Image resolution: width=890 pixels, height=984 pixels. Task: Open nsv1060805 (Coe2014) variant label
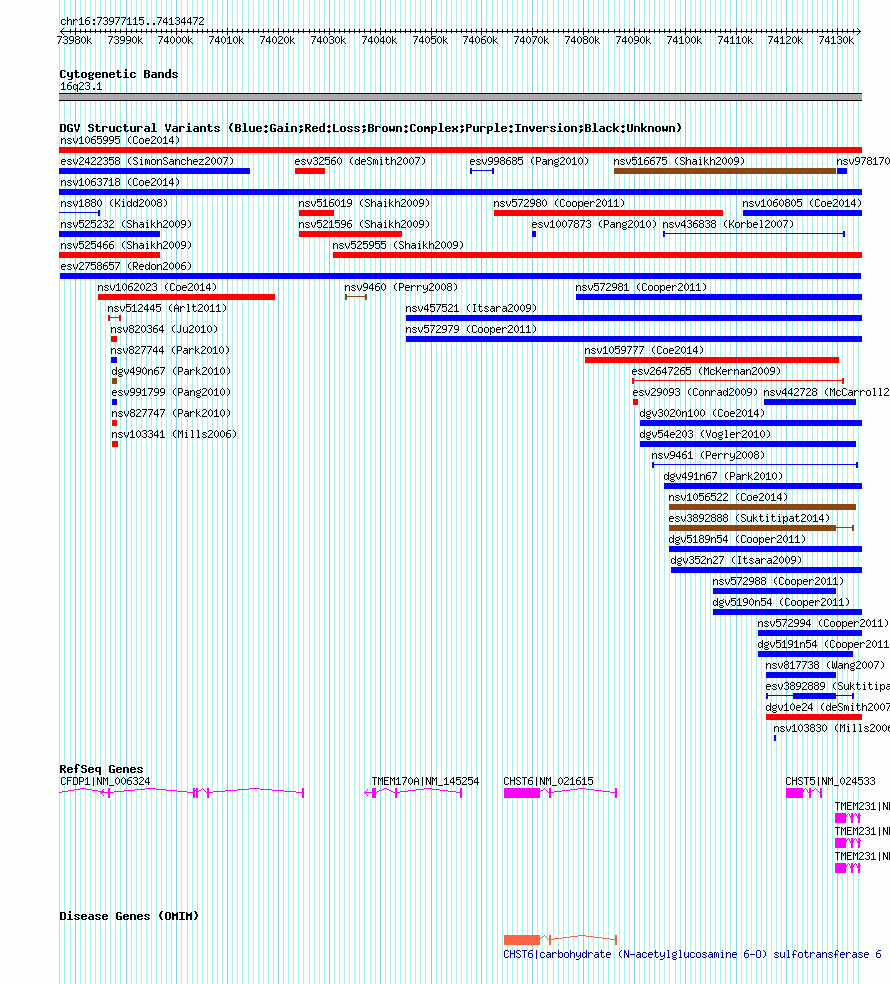(x=802, y=203)
